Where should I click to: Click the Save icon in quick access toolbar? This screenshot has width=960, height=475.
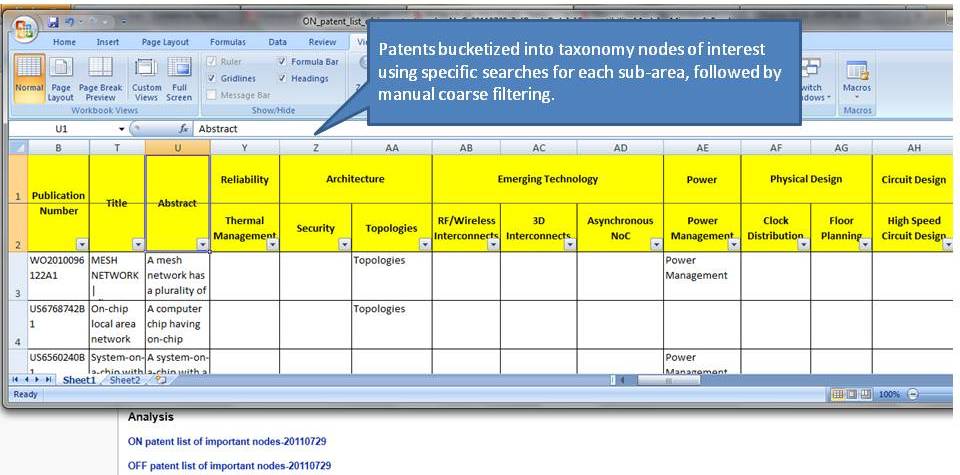click(54, 21)
